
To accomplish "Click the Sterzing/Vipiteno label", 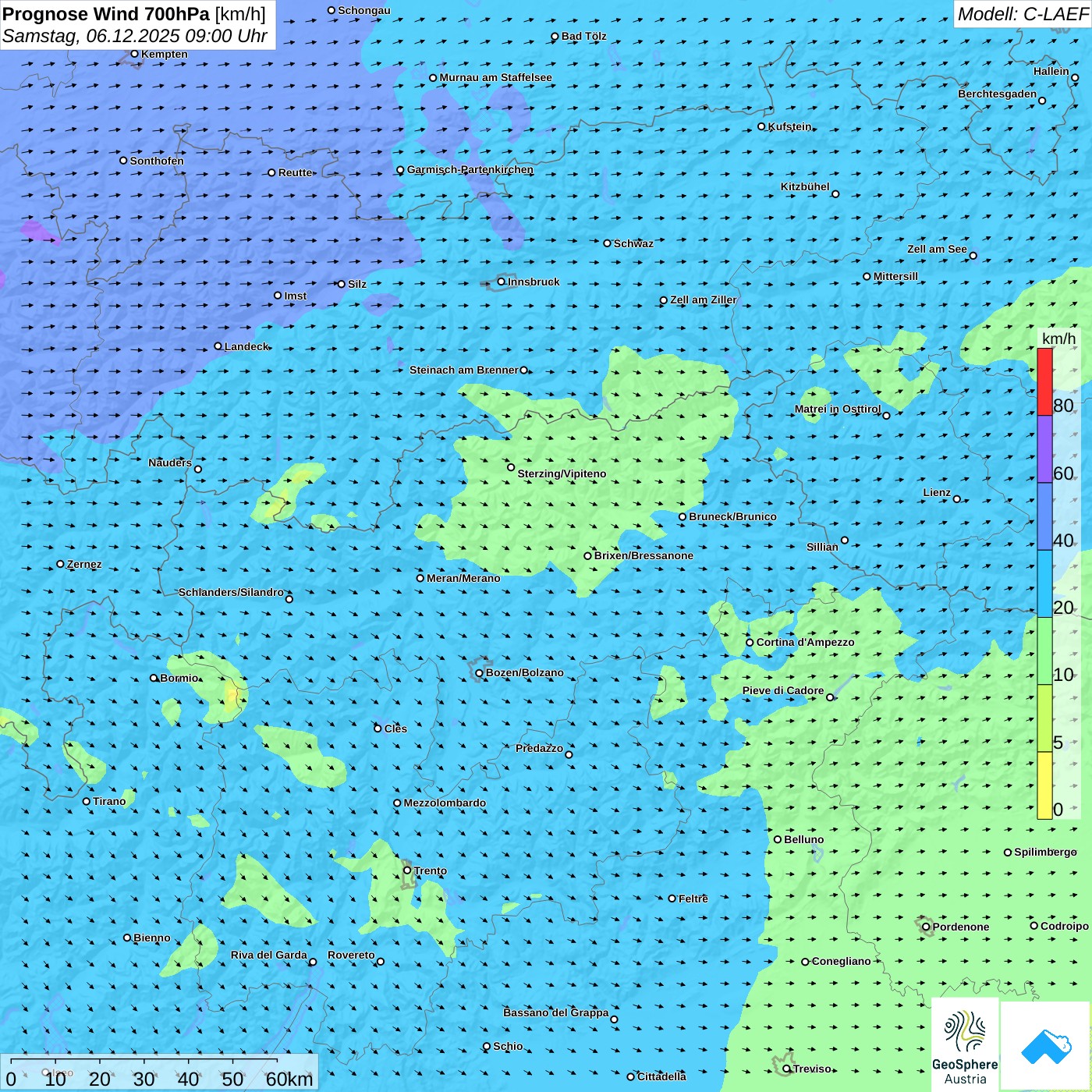I will (x=562, y=473).
